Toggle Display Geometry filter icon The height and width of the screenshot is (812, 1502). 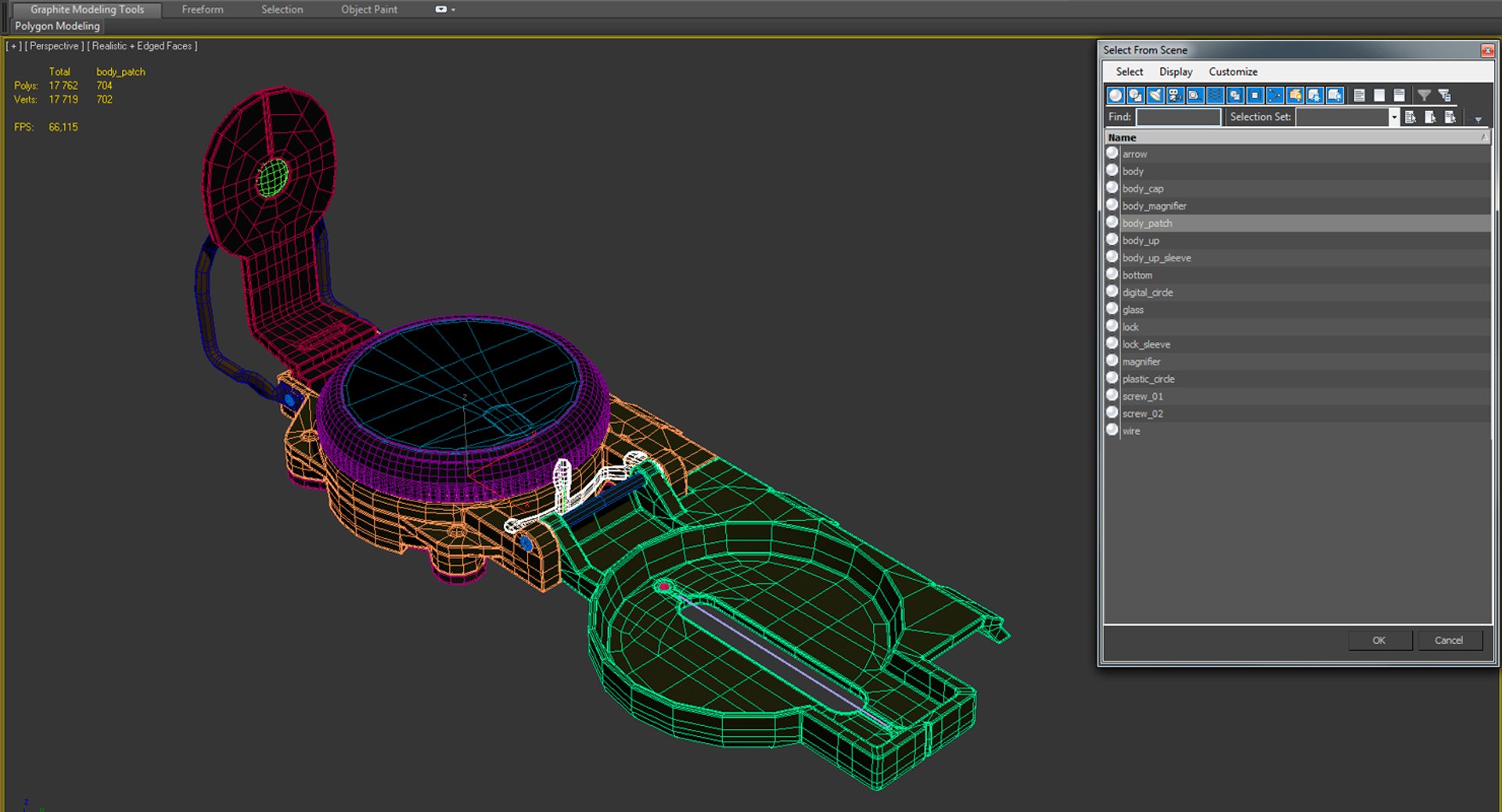(1116, 95)
